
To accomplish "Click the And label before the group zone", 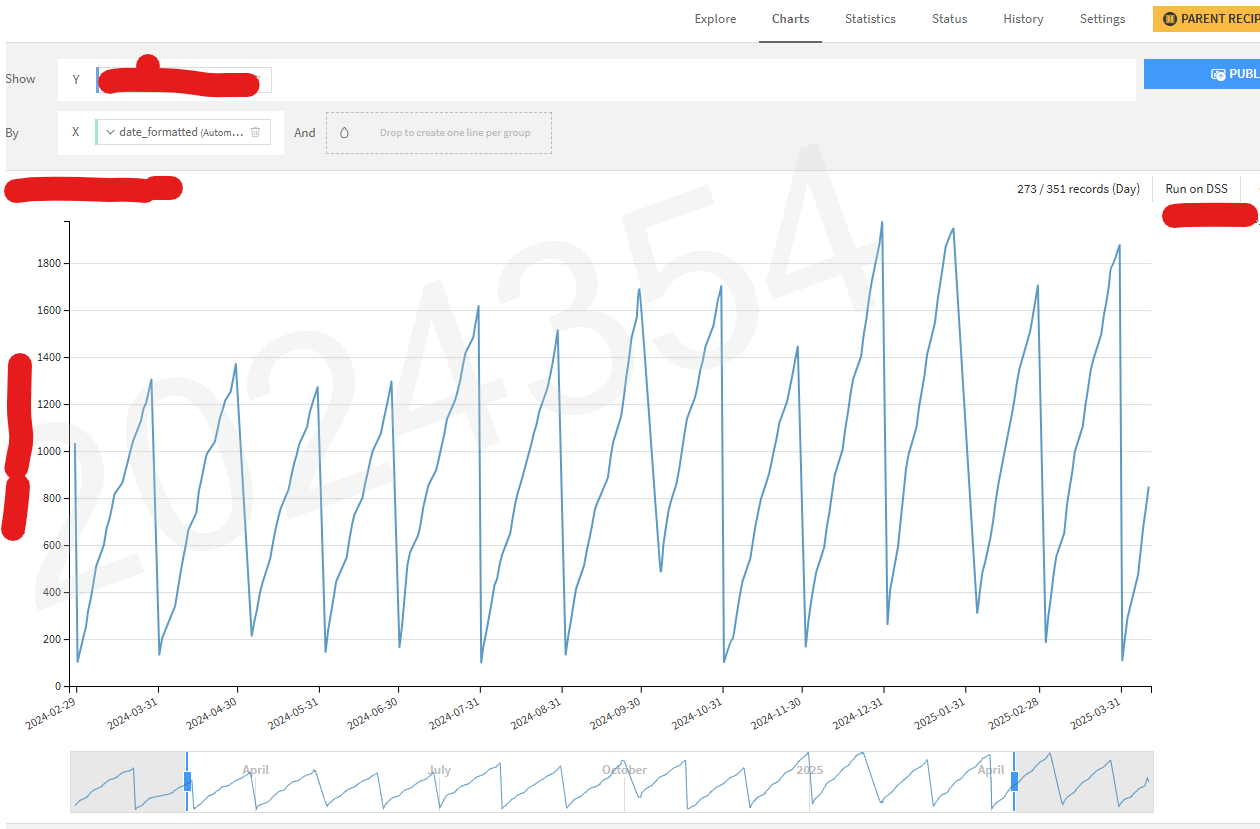I will click(305, 133).
